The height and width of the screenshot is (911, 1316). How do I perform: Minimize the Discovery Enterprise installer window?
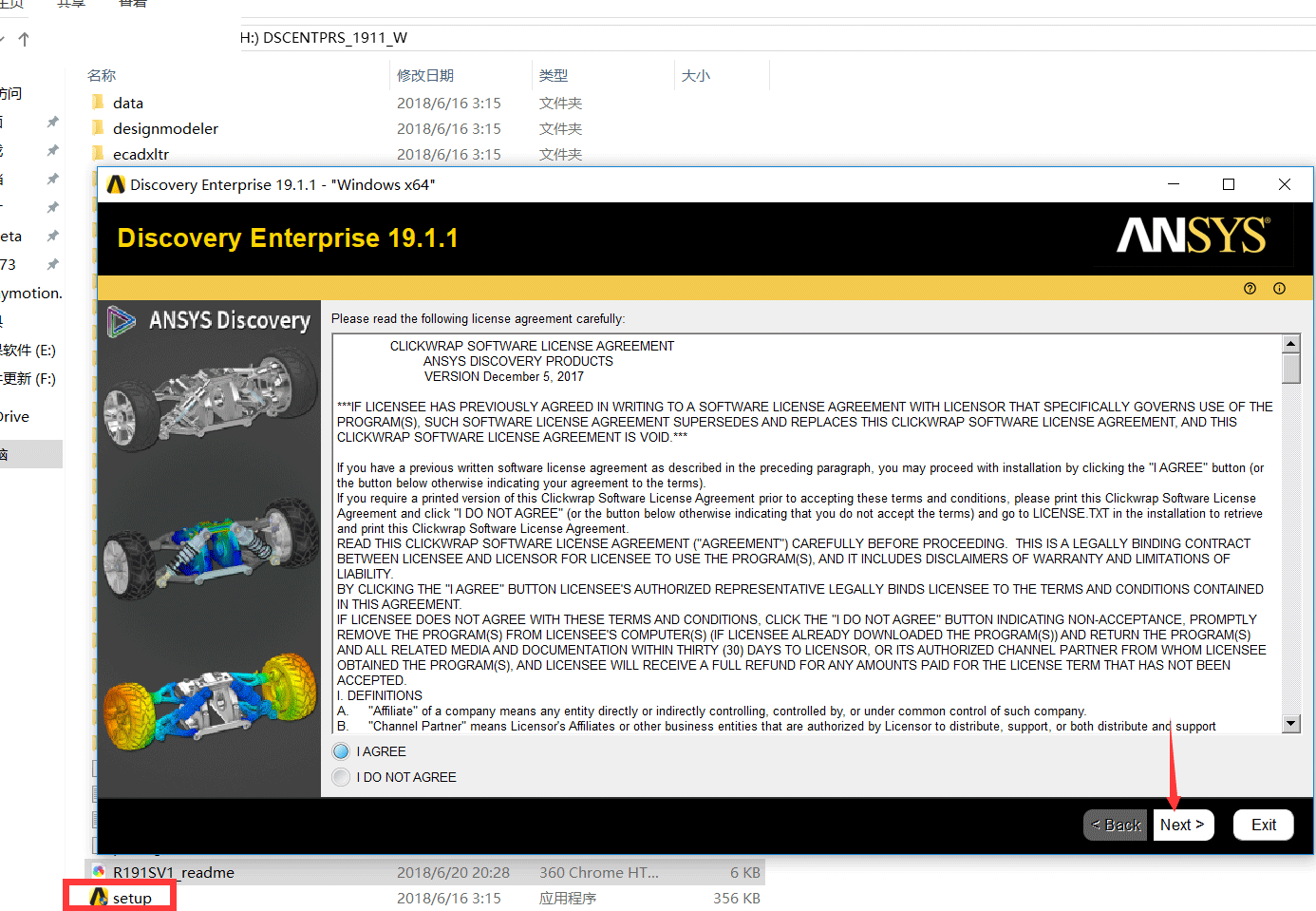[x=1174, y=184]
